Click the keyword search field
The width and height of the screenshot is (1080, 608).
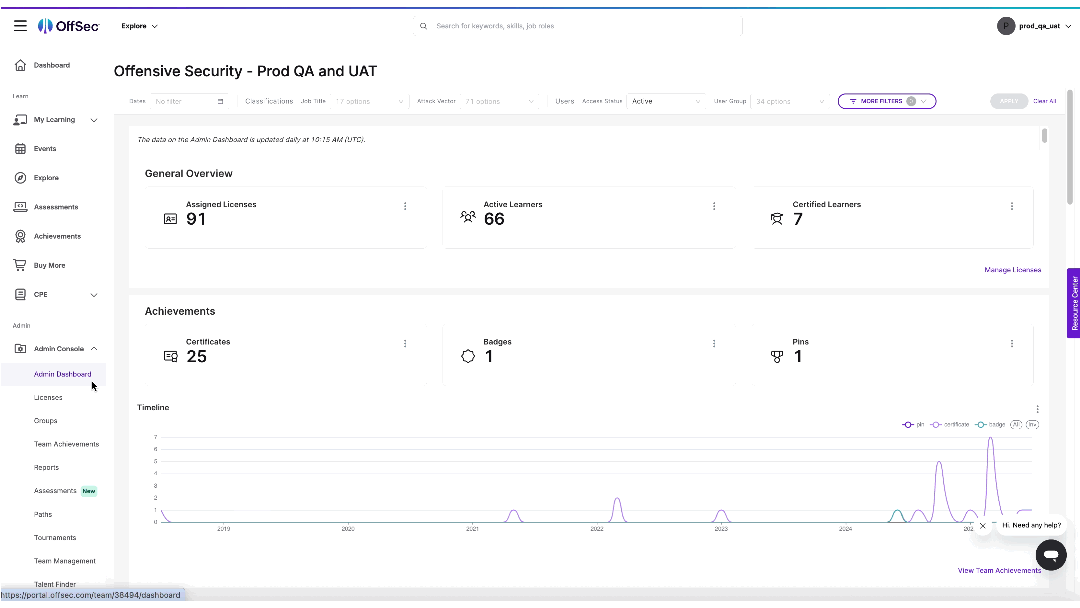580,26
